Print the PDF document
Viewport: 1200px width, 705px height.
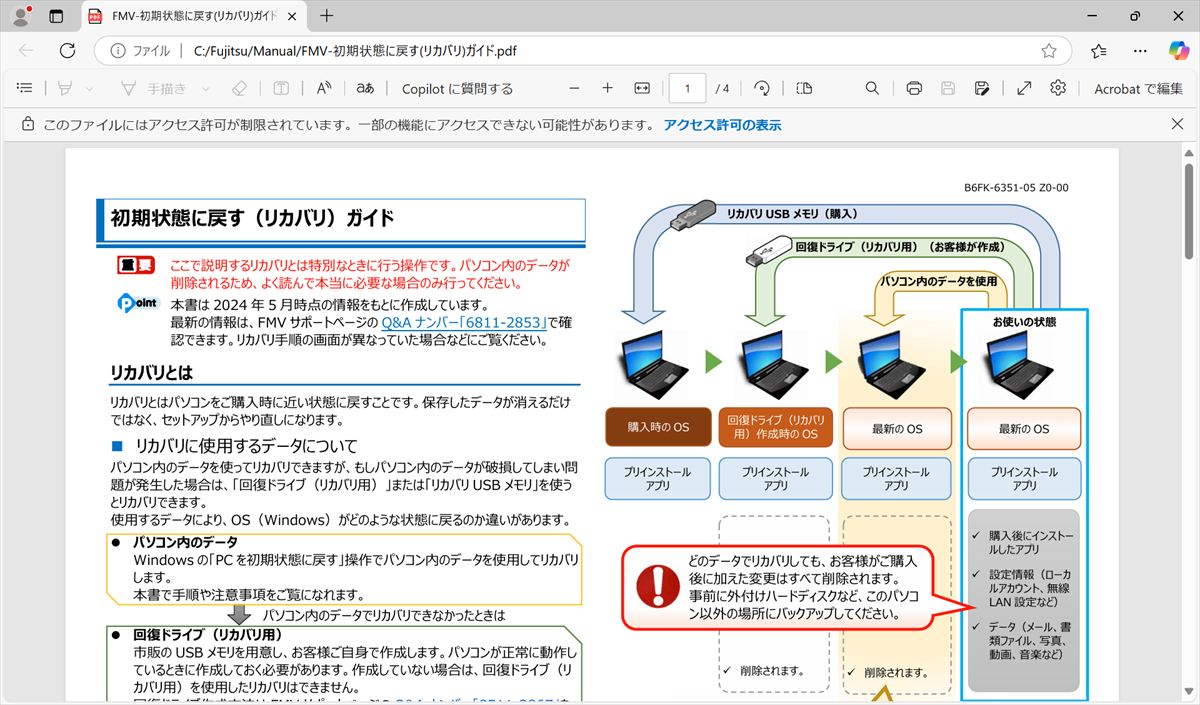pyautogui.click(x=913, y=88)
